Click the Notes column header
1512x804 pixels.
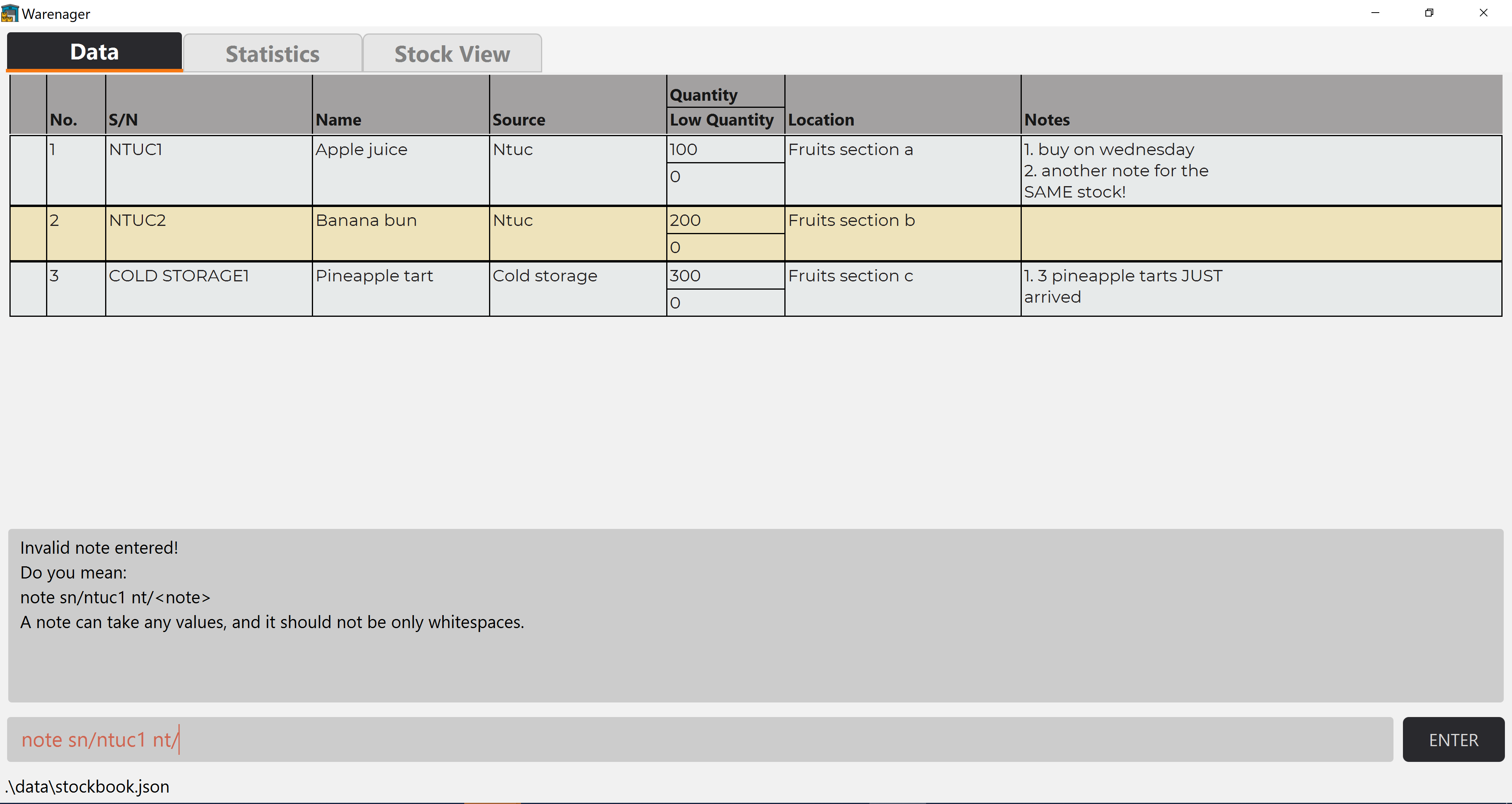1047,120
